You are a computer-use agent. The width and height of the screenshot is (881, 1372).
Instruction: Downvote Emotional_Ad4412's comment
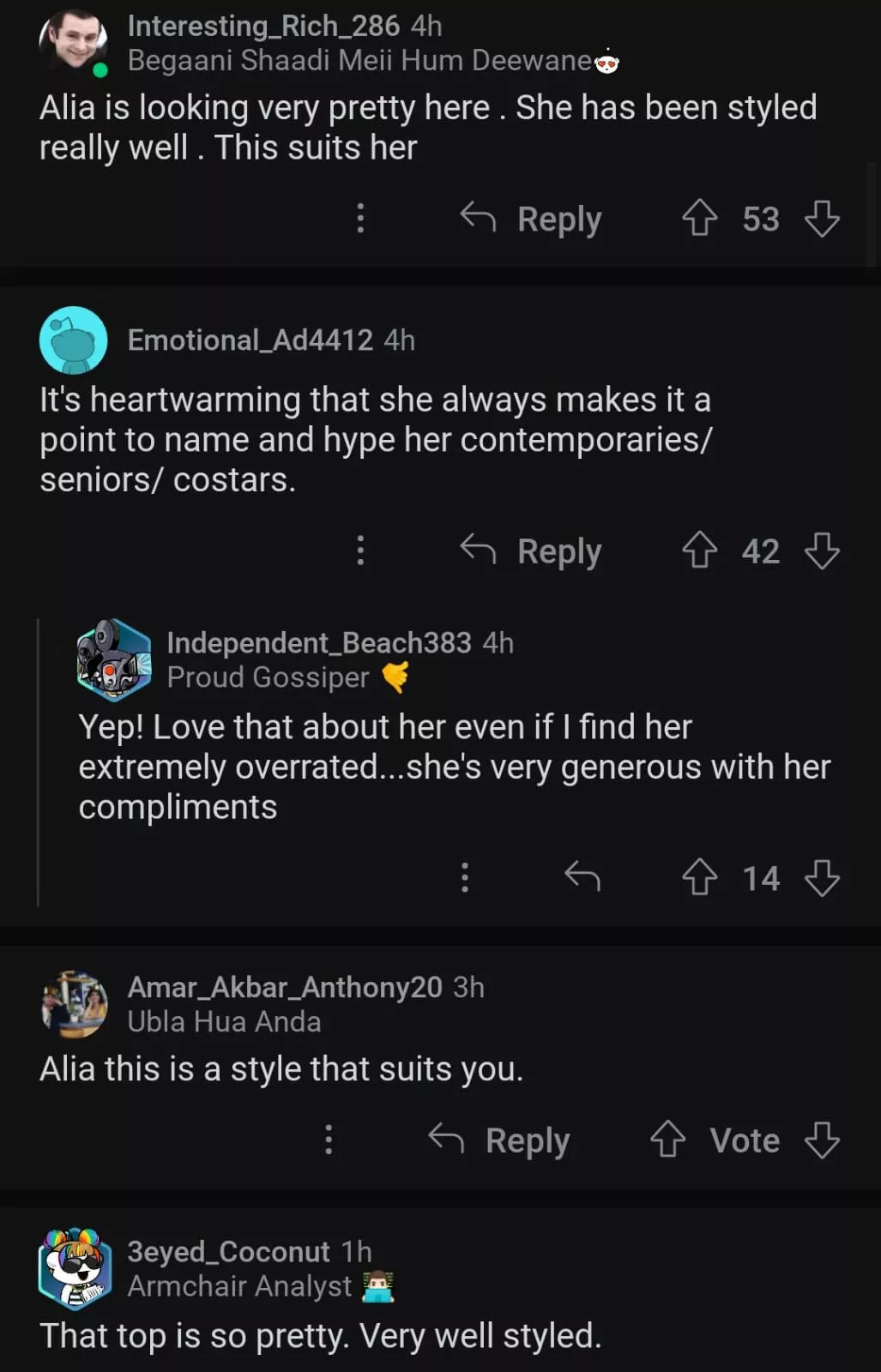822,551
